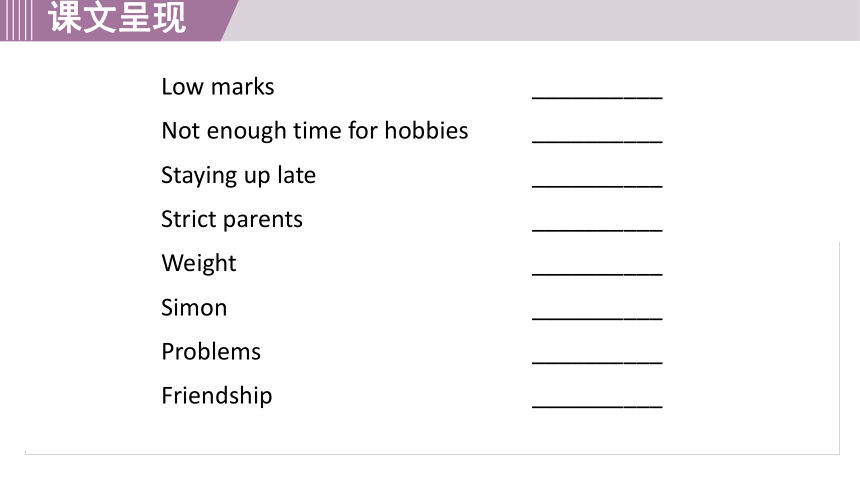860x484 pixels.
Task: Select the 'Staying up late' text
Action: click(239, 176)
